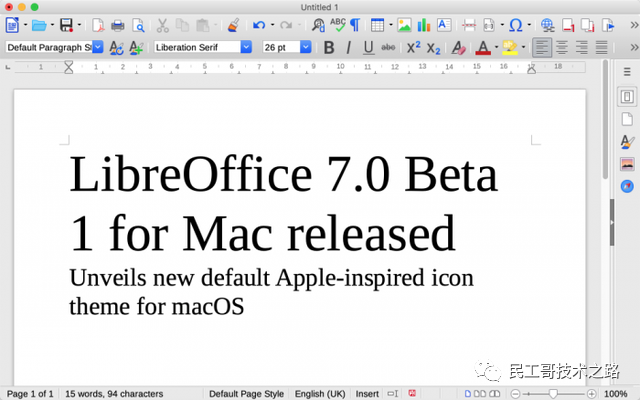
Task: Open the sidebar Gallery panel
Action: coord(627,164)
